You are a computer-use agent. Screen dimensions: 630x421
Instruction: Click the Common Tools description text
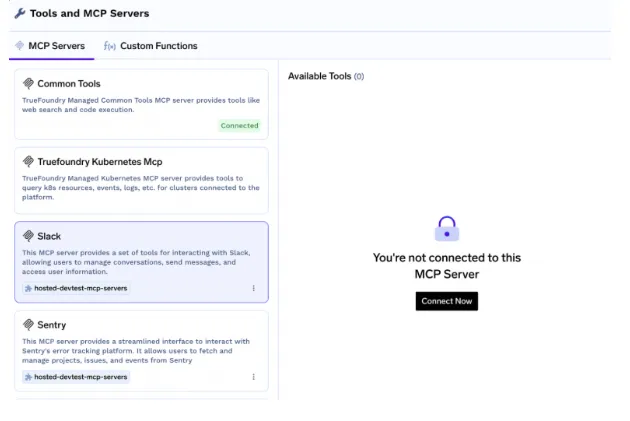click(141, 104)
